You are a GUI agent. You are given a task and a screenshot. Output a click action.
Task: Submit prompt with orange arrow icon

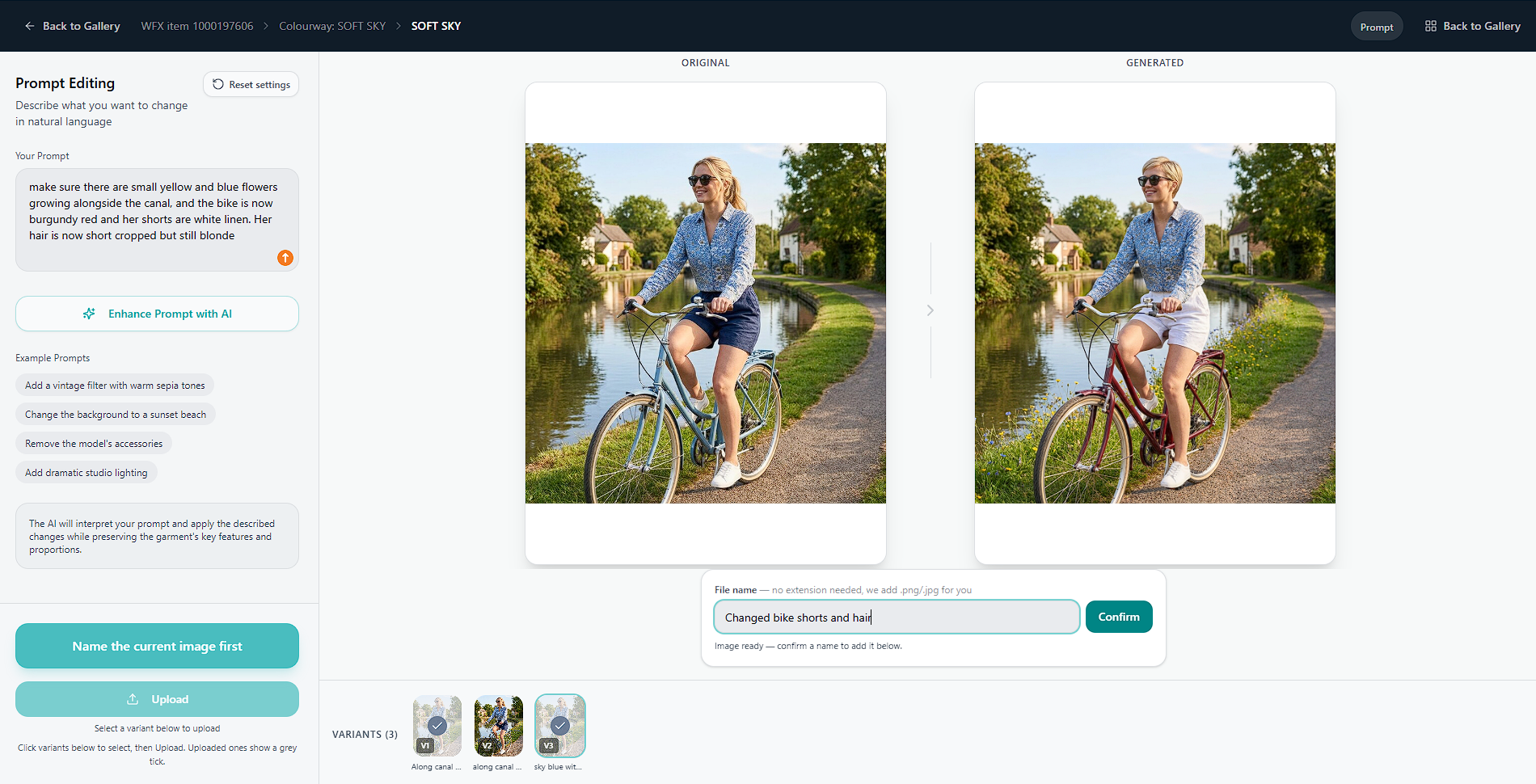[285, 258]
